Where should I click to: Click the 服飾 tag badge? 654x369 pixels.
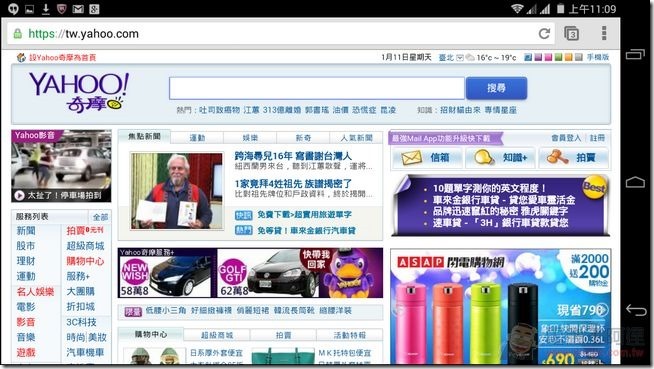click(x=133, y=311)
